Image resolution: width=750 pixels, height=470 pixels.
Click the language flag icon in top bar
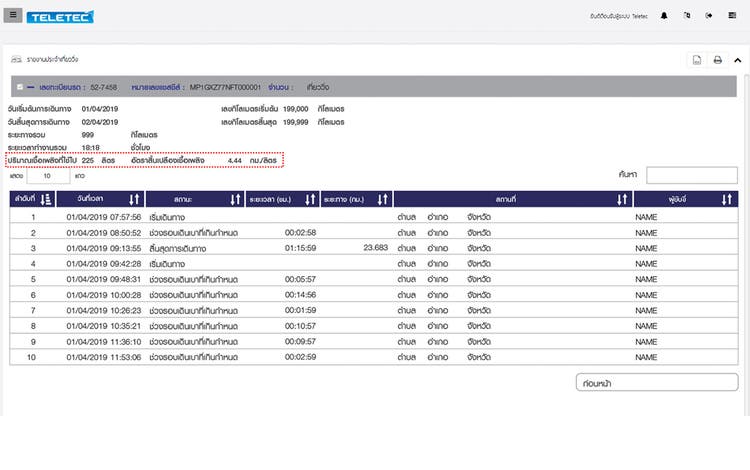[x=687, y=16]
